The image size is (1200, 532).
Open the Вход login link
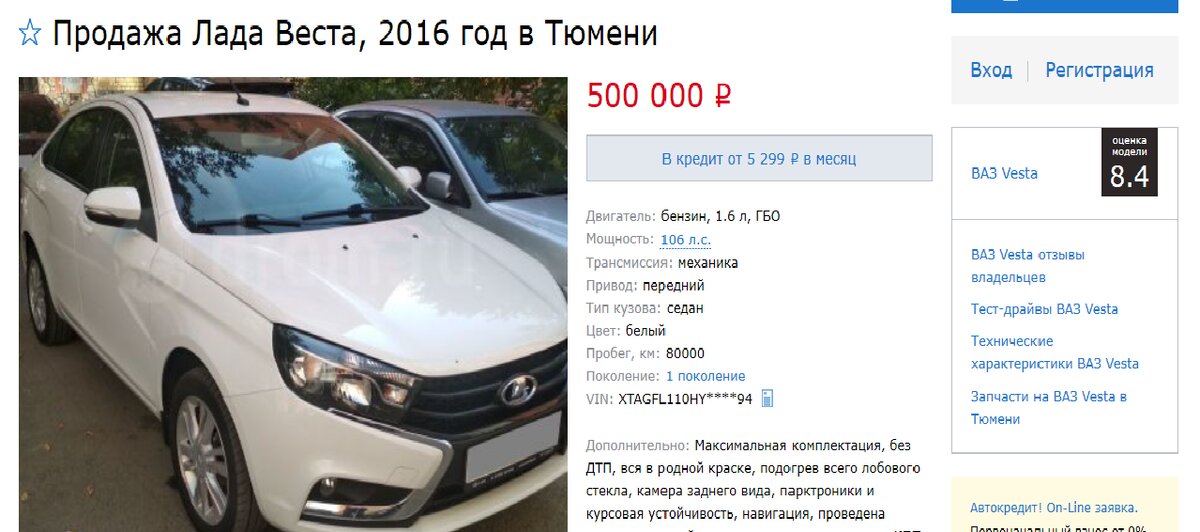coord(991,70)
